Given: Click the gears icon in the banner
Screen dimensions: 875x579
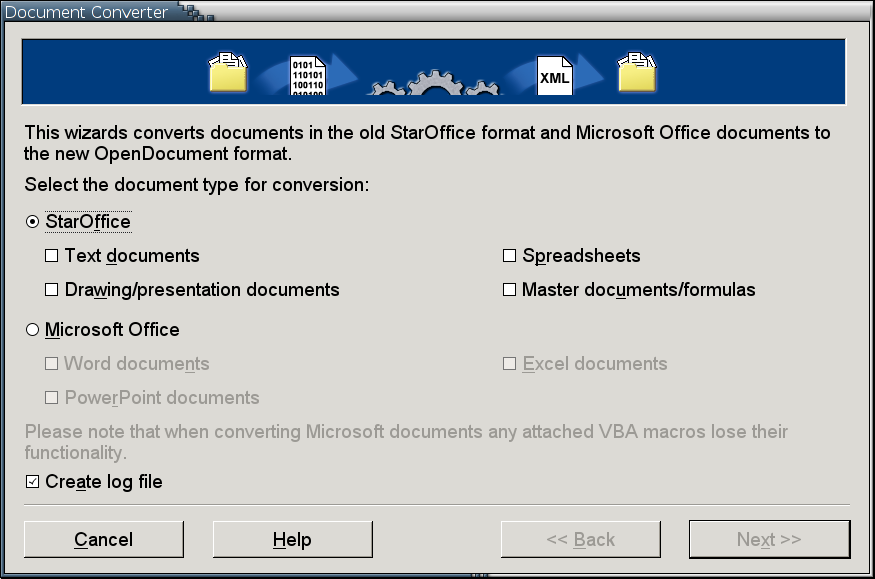Looking at the screenshot, I should pos(434,82).
